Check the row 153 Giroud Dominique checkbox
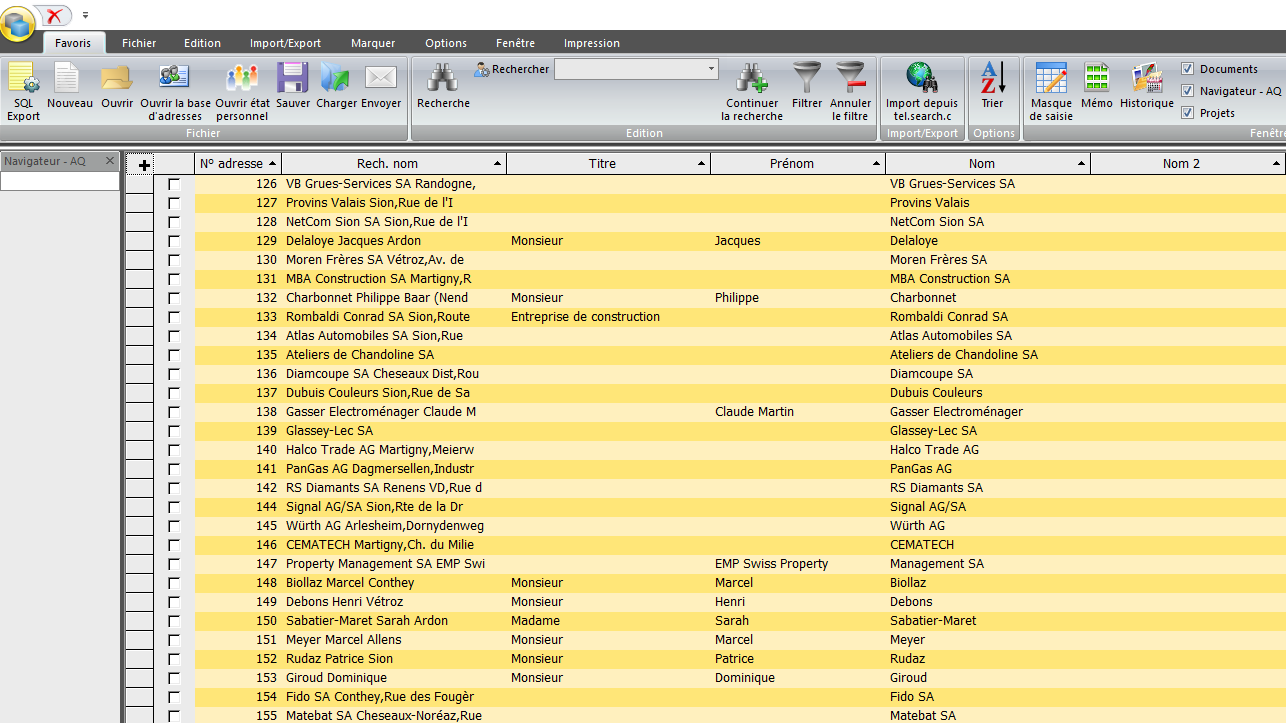 174,678
